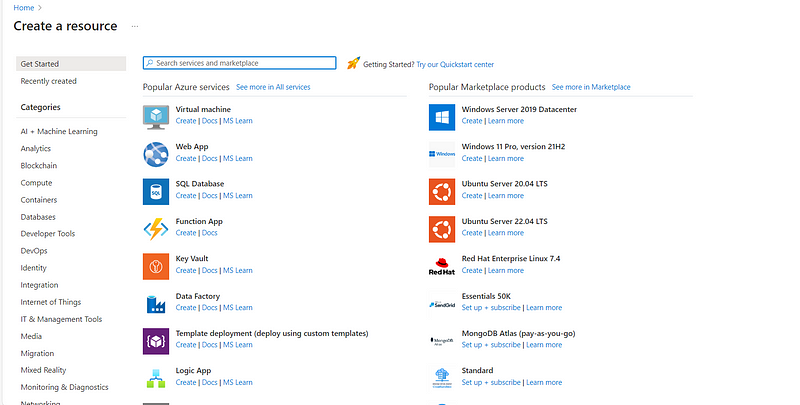Click the Ubuntu Server 20.04 LTS icon
Image resolution: width=800 pixels, height=405 pixels.
(x=442, y=192)
